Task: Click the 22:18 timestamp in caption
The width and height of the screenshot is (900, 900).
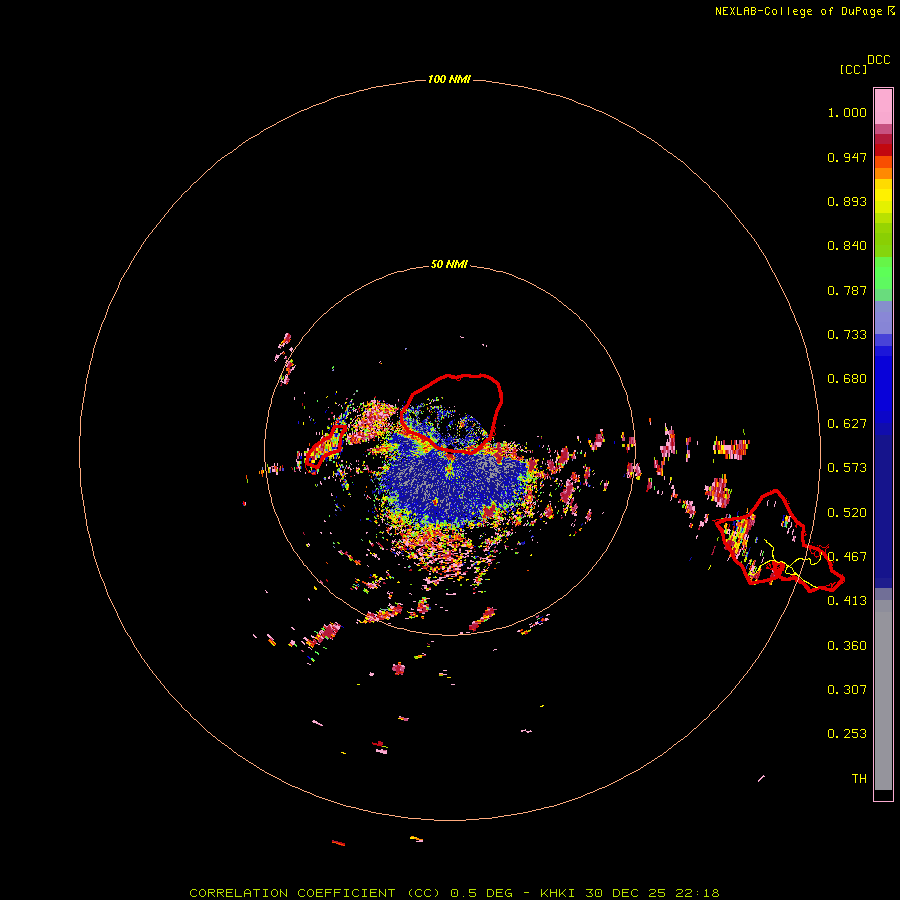Action: [699, 893]
